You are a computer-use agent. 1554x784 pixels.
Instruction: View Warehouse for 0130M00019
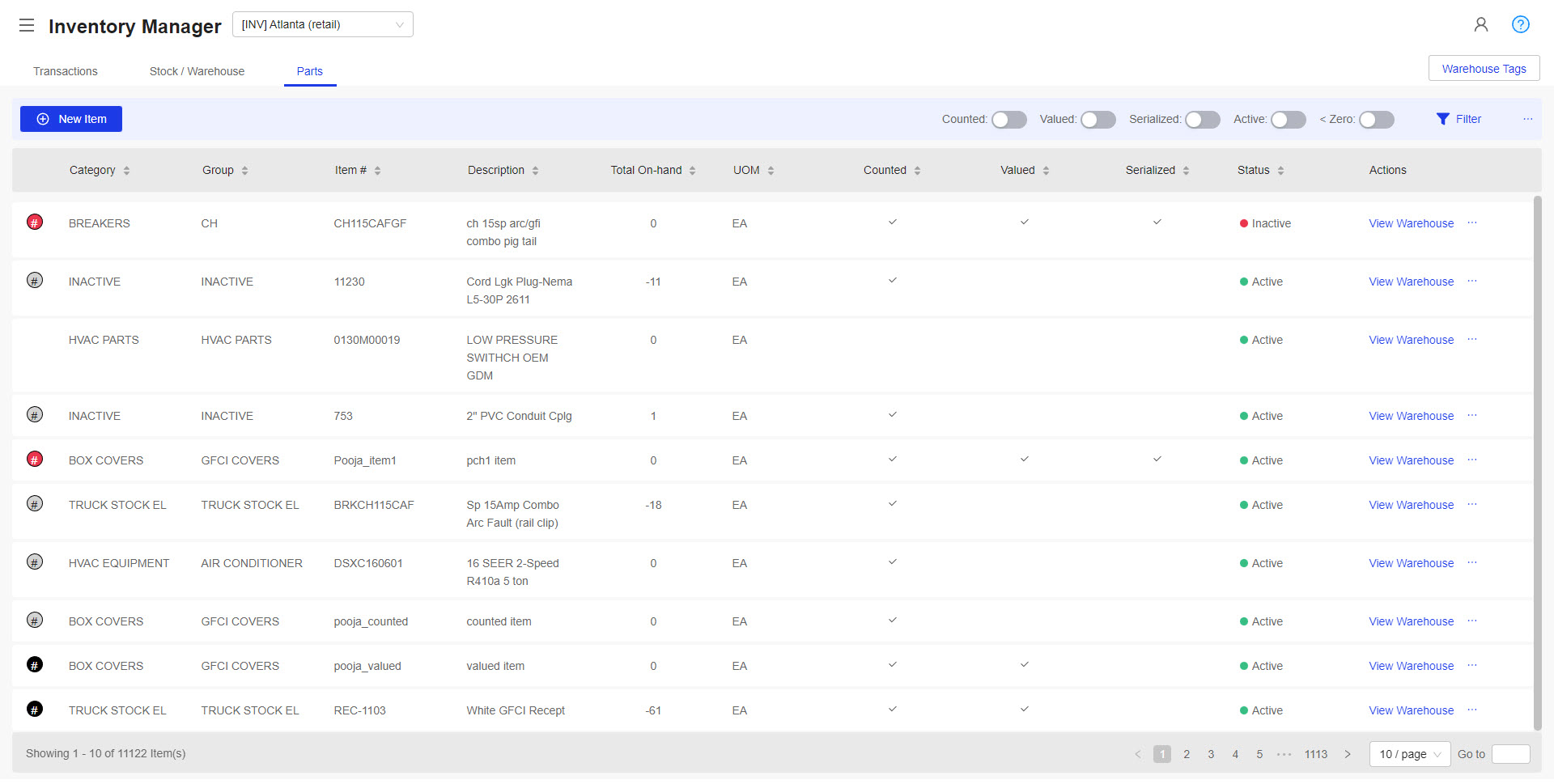(1411, 340)
